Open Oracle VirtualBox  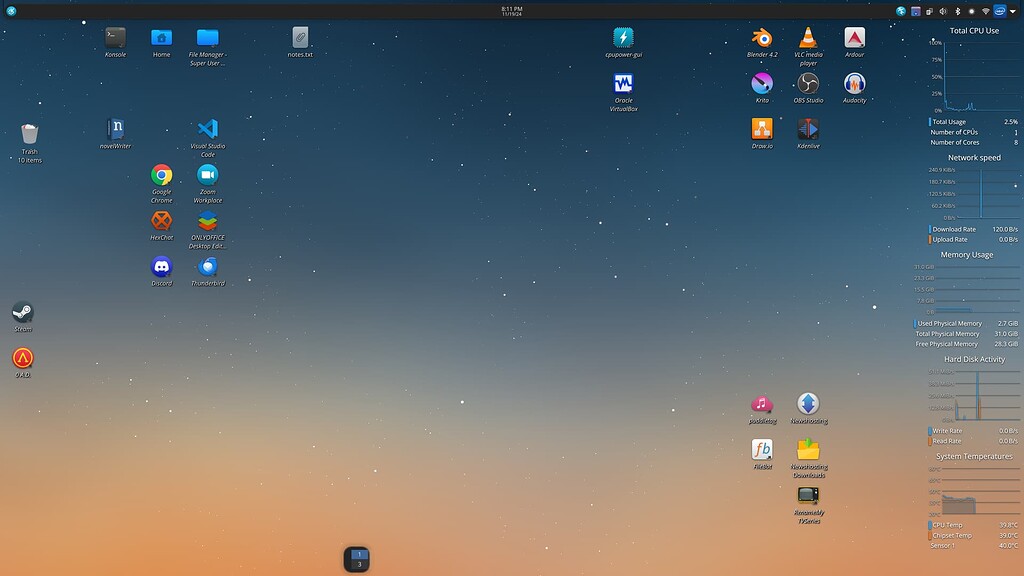(623, 85)
